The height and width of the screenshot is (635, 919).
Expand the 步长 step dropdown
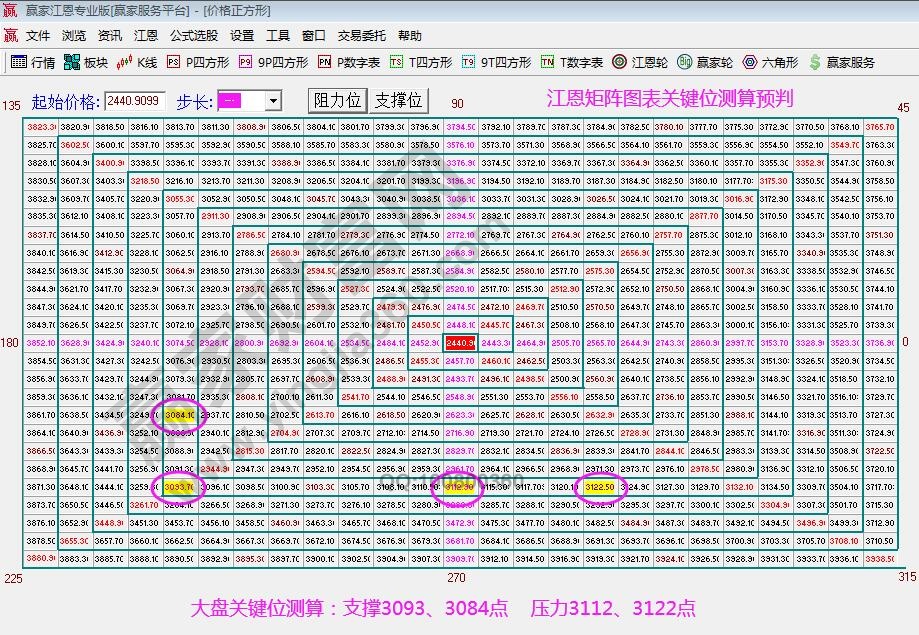click(272, 100)
